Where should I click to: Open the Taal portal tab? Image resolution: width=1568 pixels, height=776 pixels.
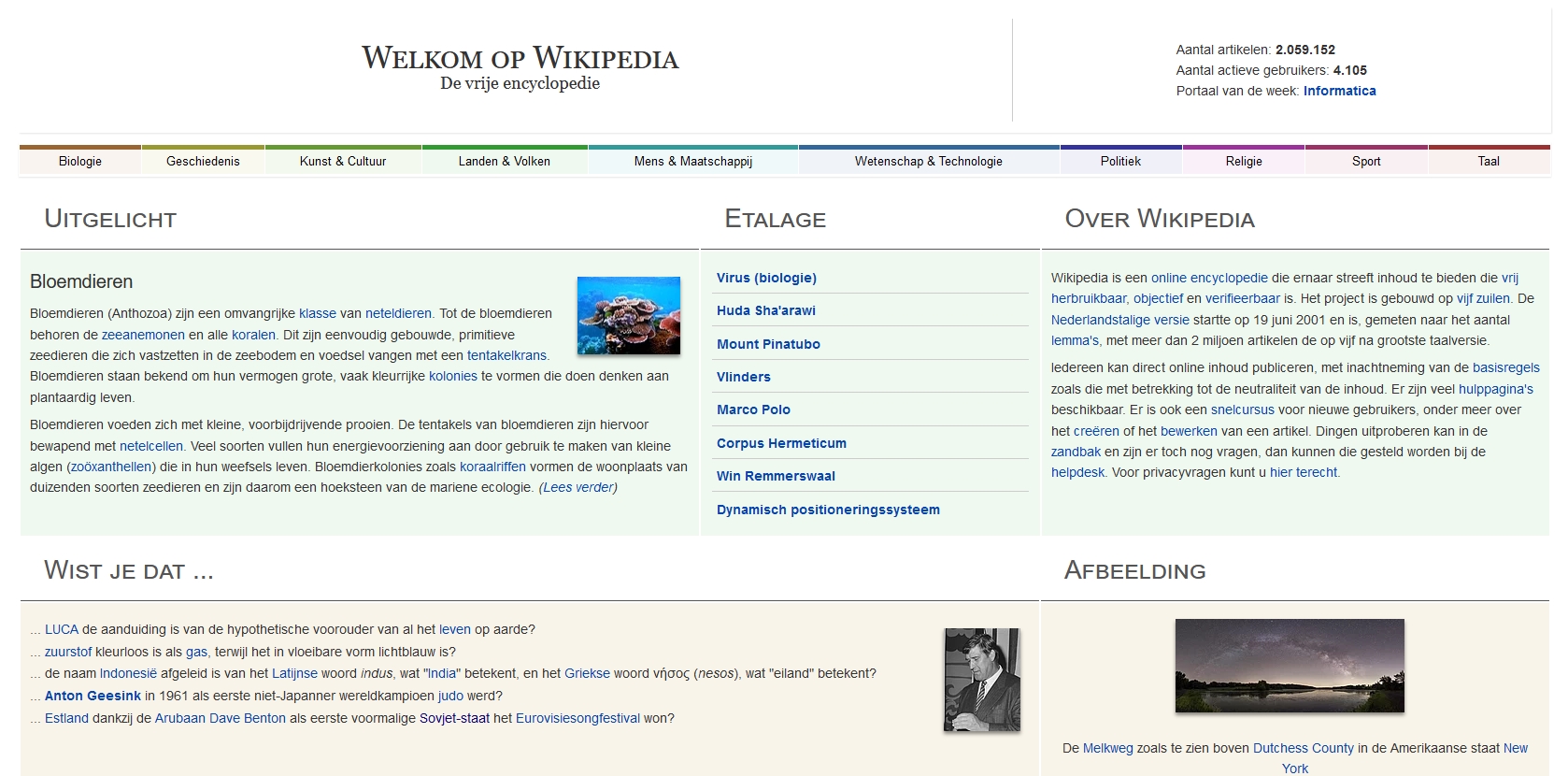(1489, 161)
